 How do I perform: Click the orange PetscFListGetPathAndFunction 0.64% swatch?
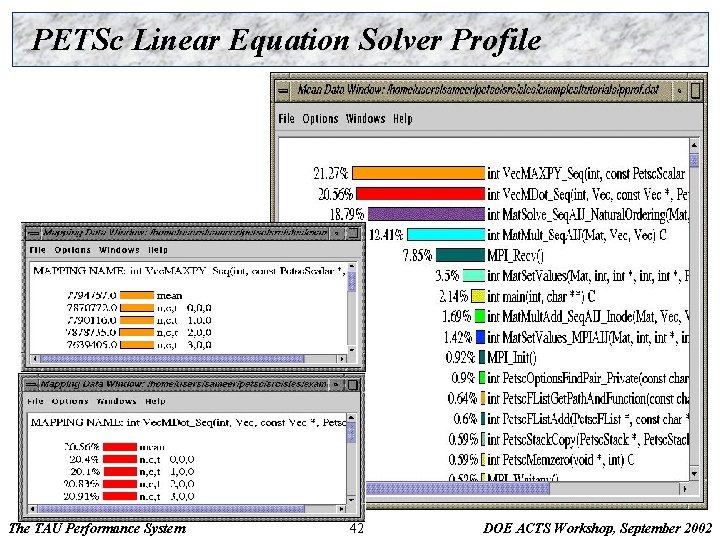click(483, 398)
